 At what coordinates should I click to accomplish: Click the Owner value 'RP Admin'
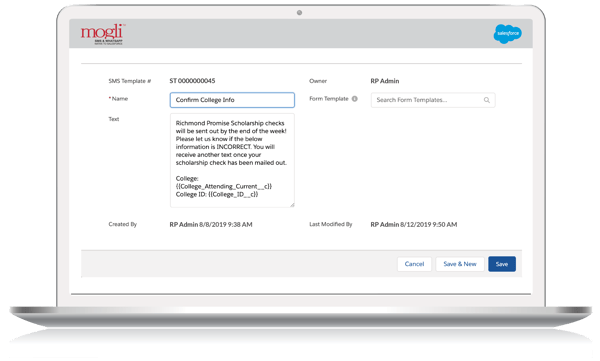click(x=385, y=81)
